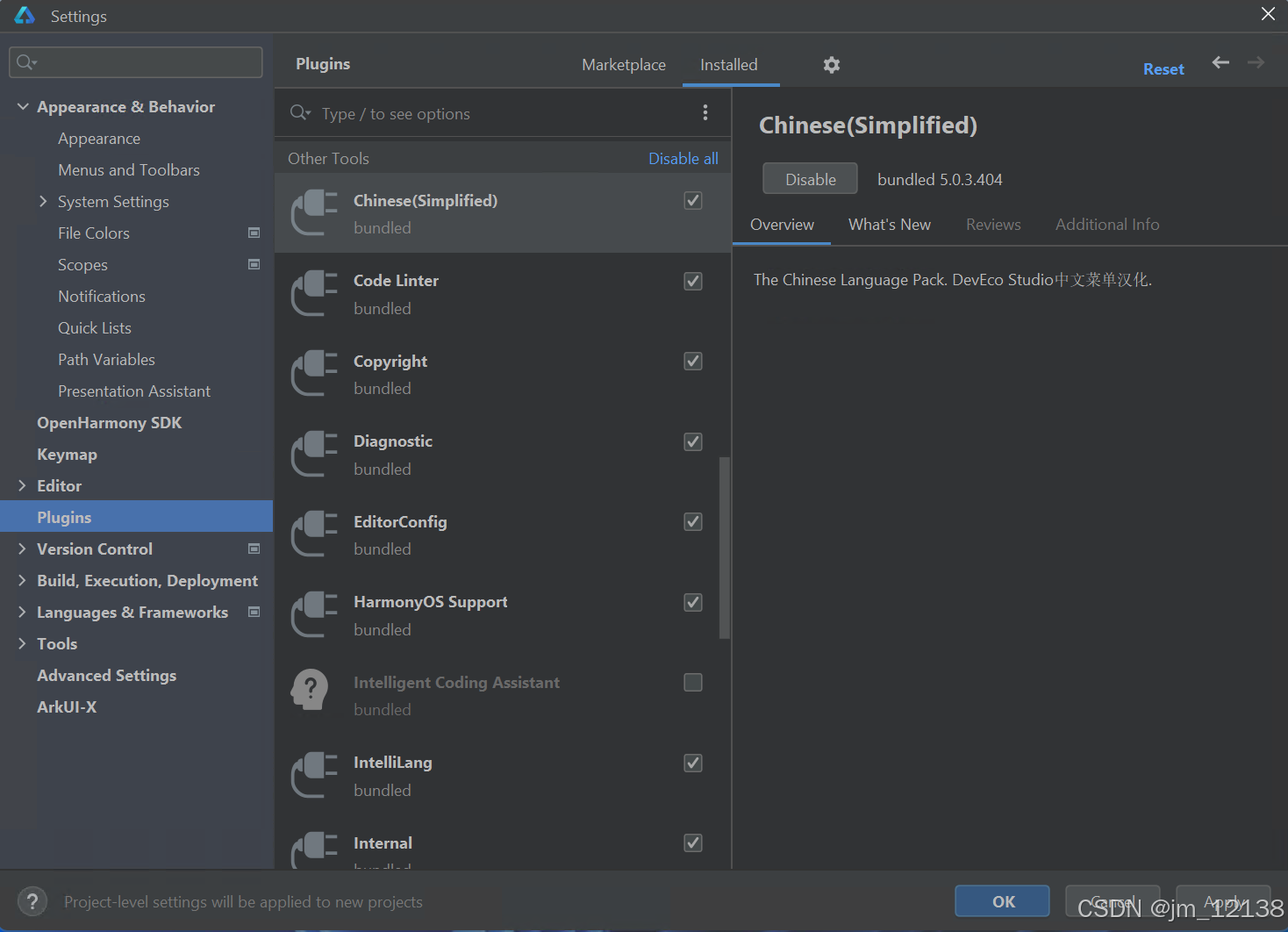The image size is (1288, 932).
Task: Select the Overview tab
Action: pos(782,225)
